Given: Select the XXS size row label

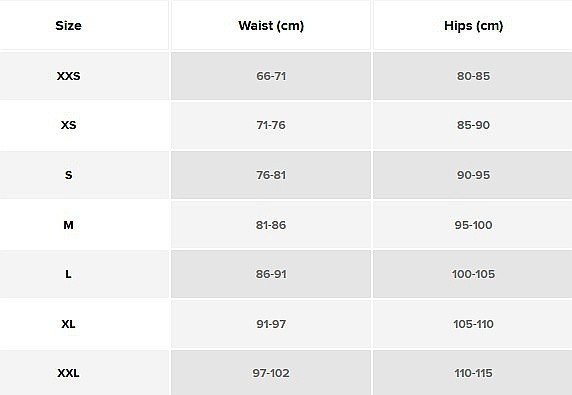Looking at the screenshot, I should [x=68, y=76].
